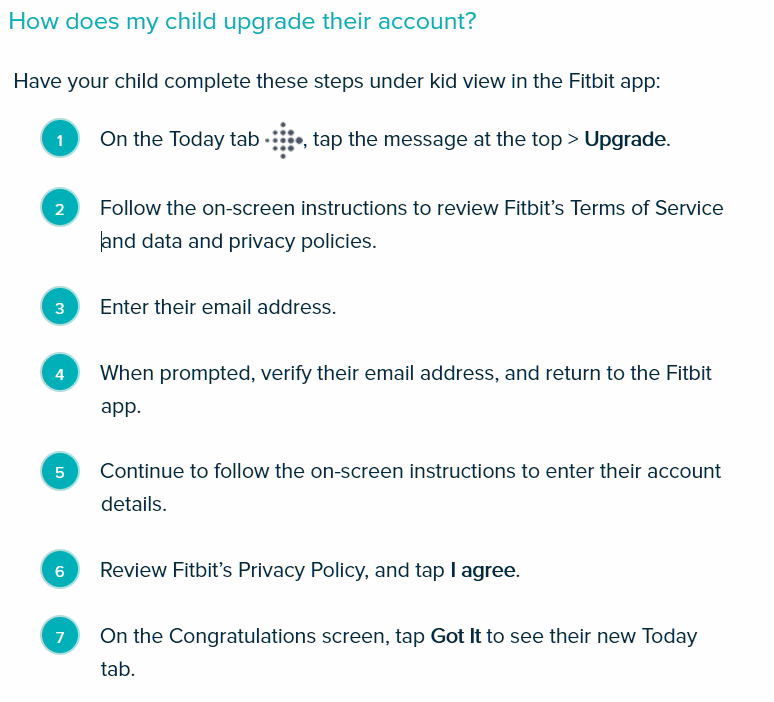Click 'When prompted, verify their email address' text

pyautogui.click(x=297, y=374)
